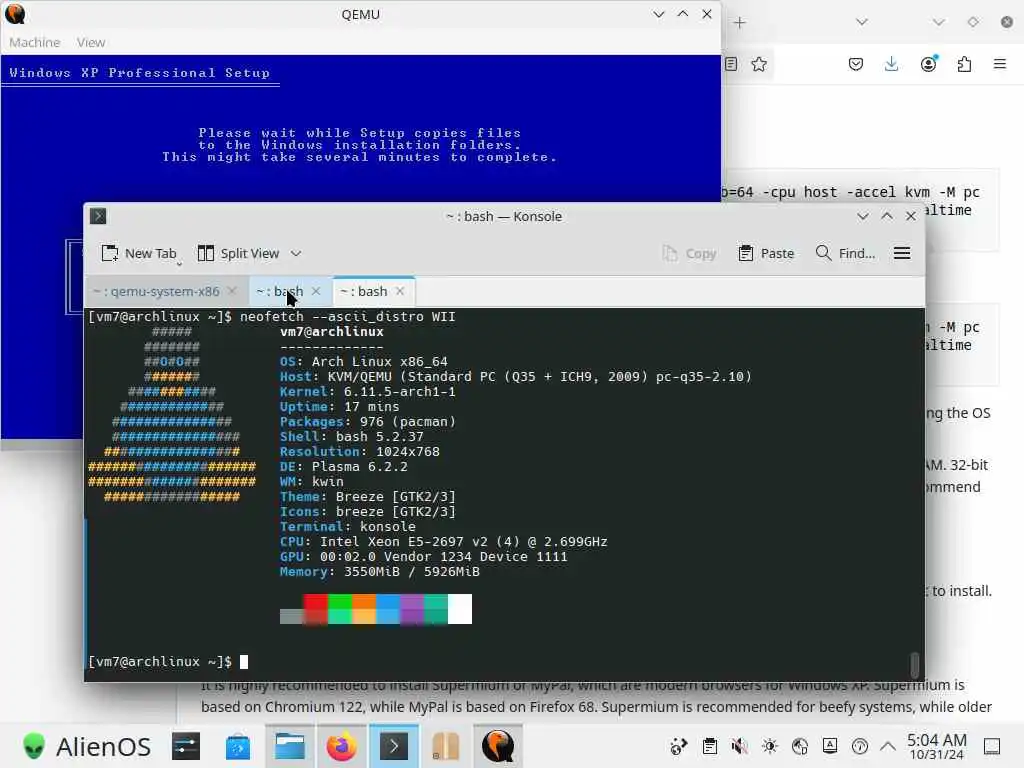Click the 'neofetch --ascii_distro WII' command text
The width and height of the screenshot is (1024, 768).
tap(347, 317)
